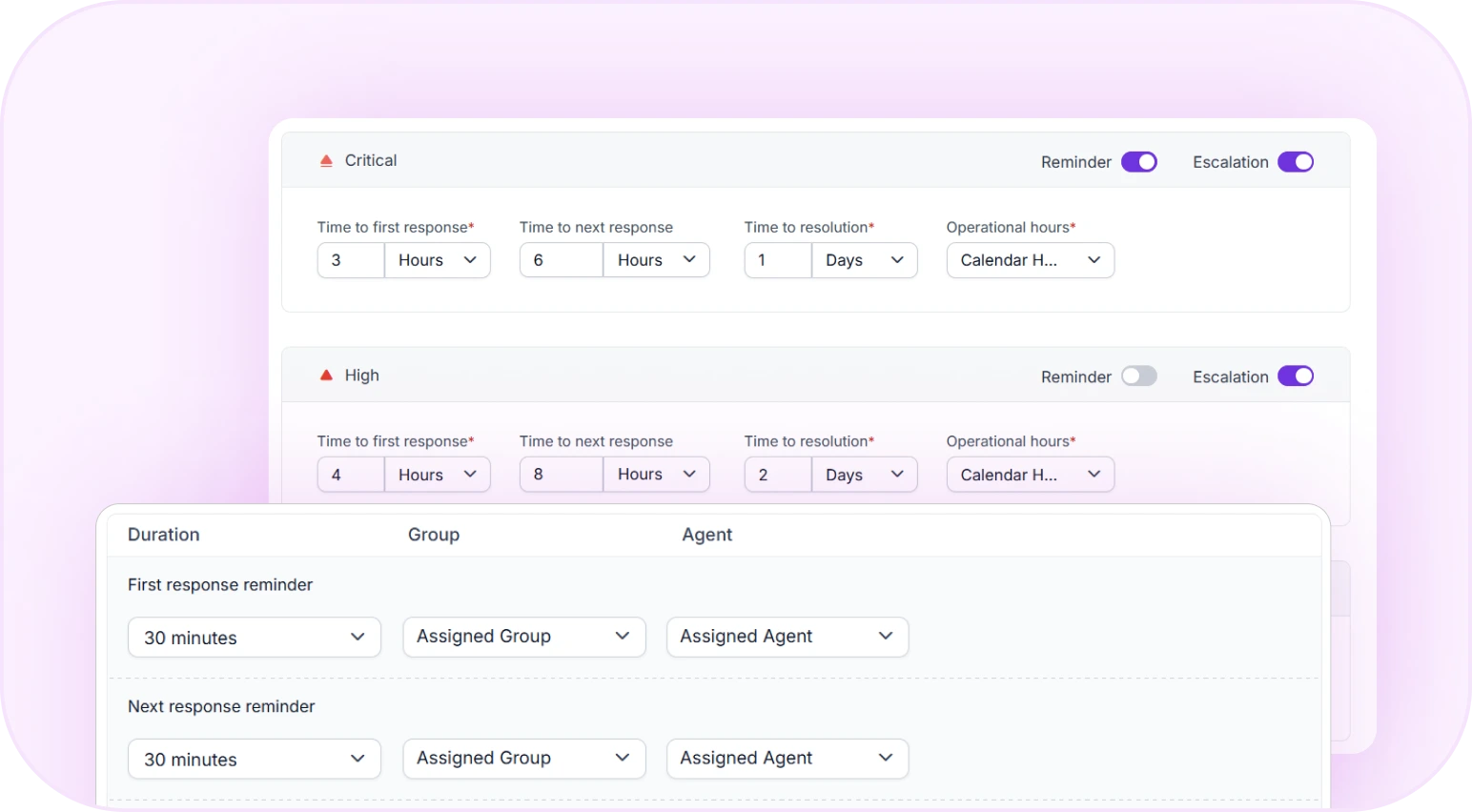Click the Next response reminder label

coord(221,707)
